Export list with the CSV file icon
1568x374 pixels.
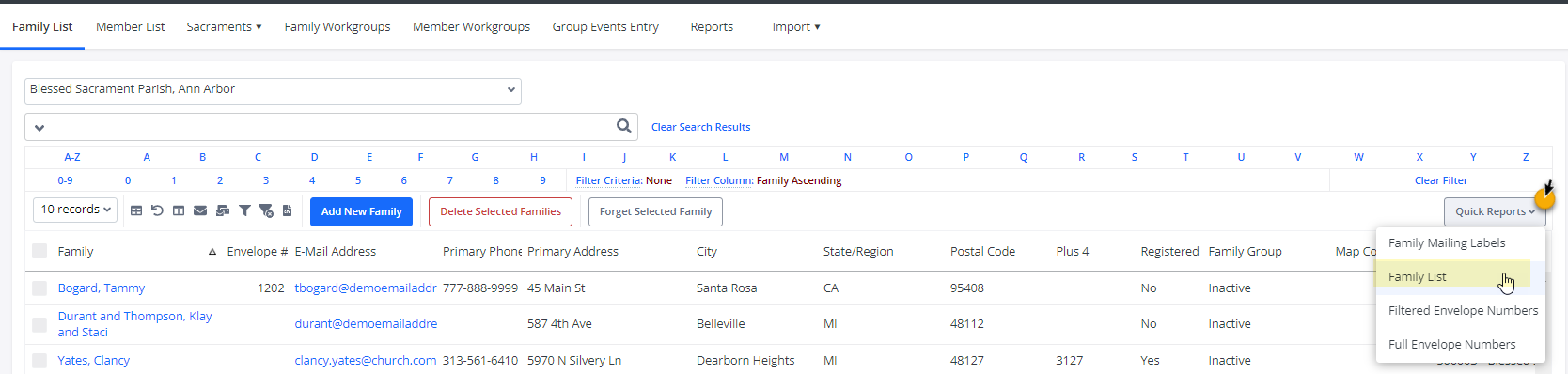pyautogui.click(x=287, y=210)
